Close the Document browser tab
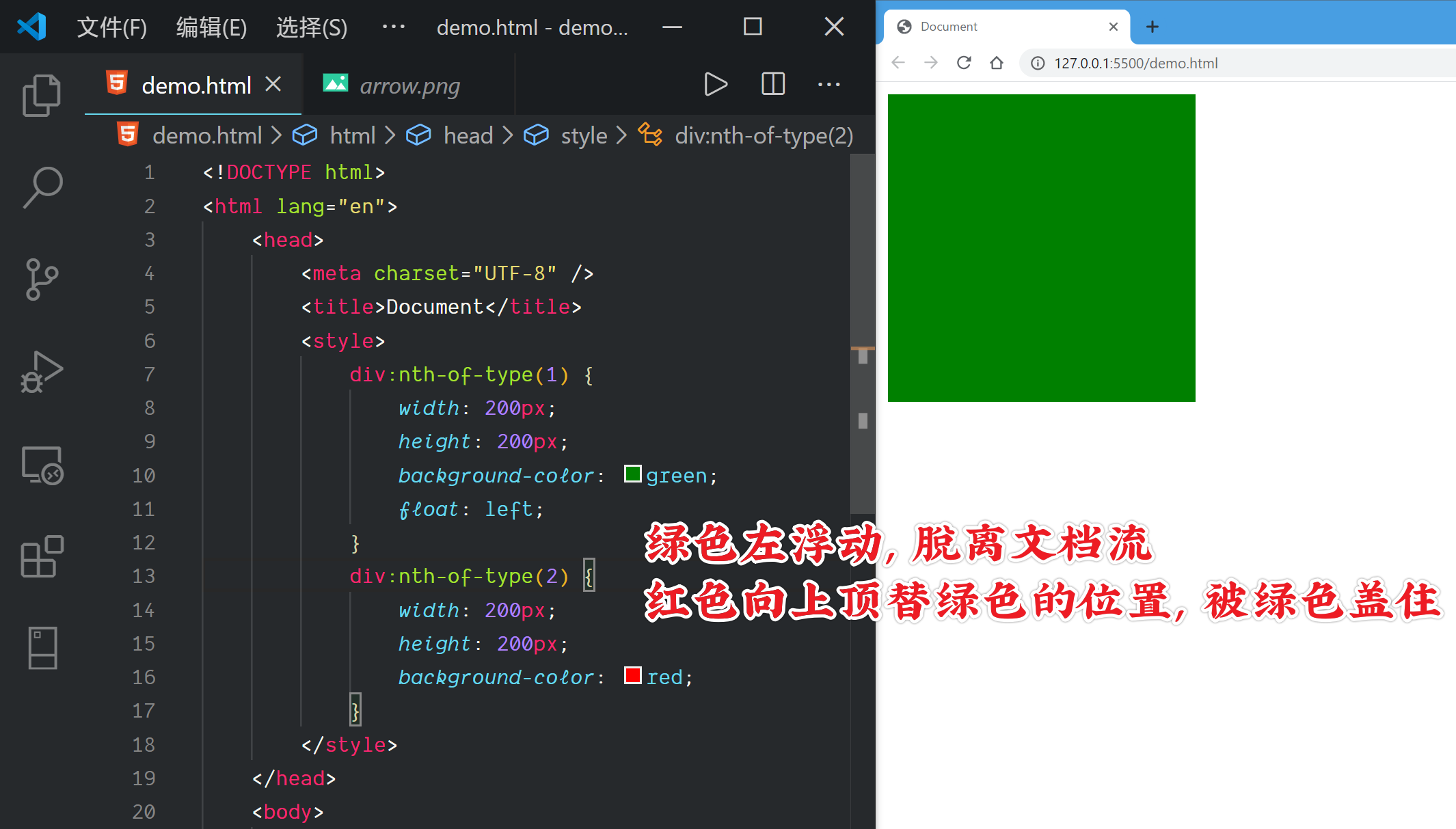 [1114, 27]
